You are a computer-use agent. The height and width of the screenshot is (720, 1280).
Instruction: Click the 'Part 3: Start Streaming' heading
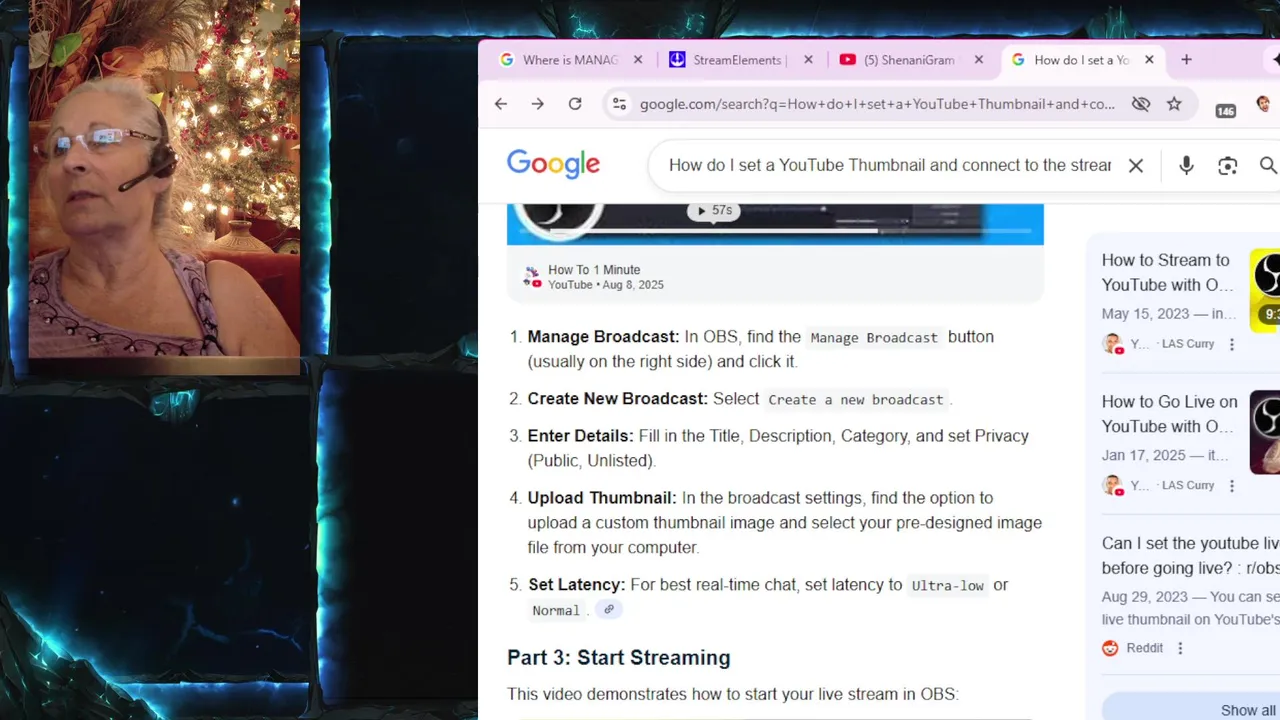(618, 658)
